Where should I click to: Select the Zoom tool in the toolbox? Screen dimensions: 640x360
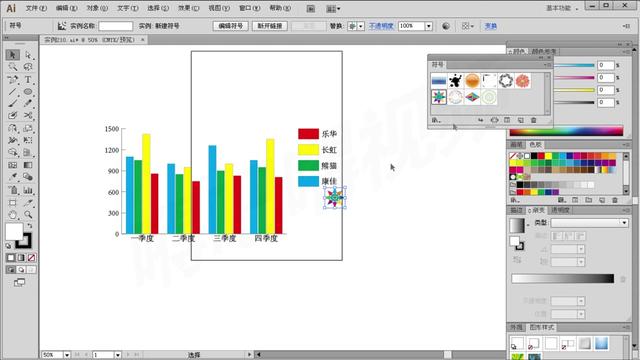(x=28, y=215)
